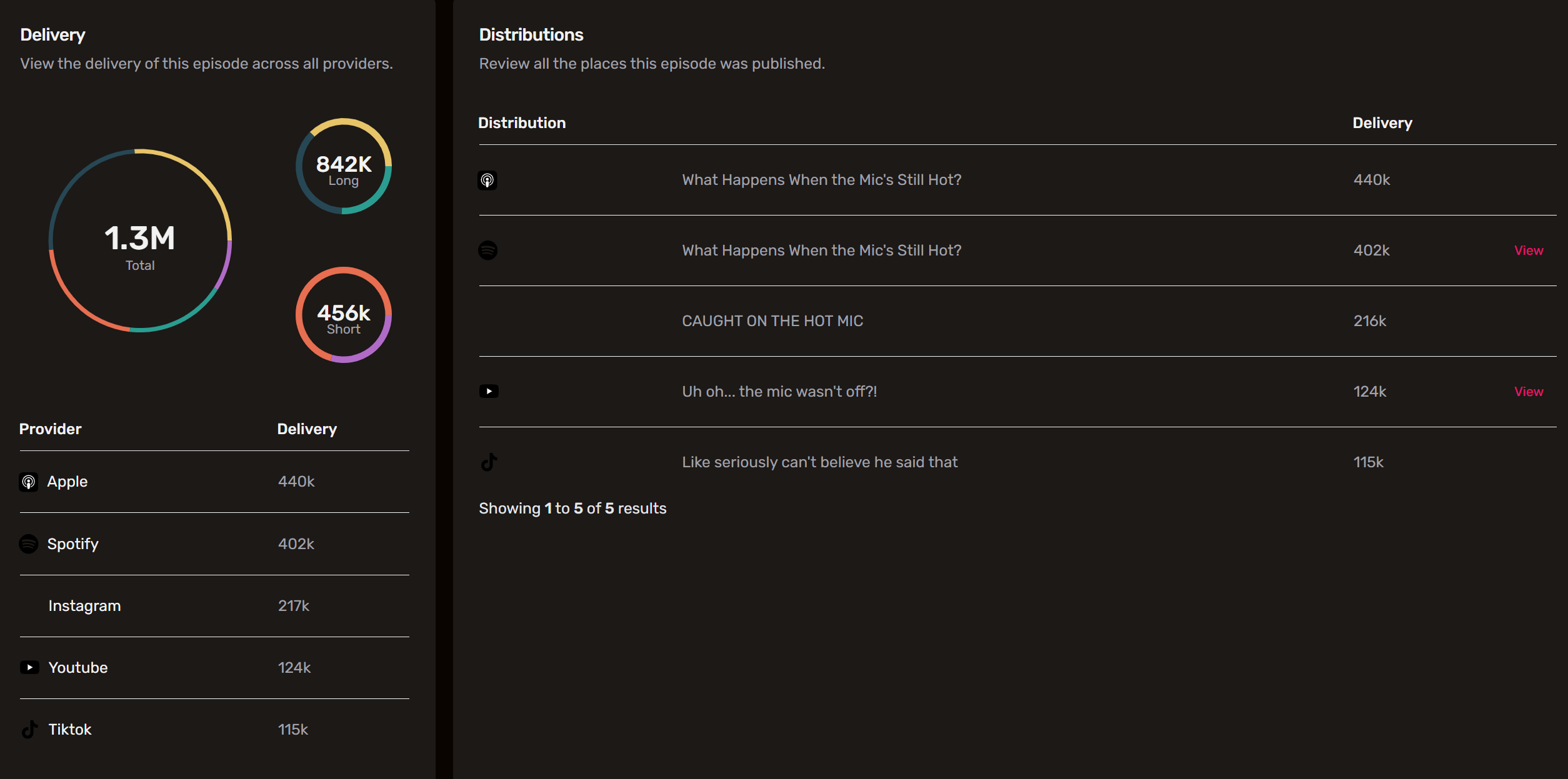Select the Instagram provider row

pyautogui.click(x=84, y=606)
